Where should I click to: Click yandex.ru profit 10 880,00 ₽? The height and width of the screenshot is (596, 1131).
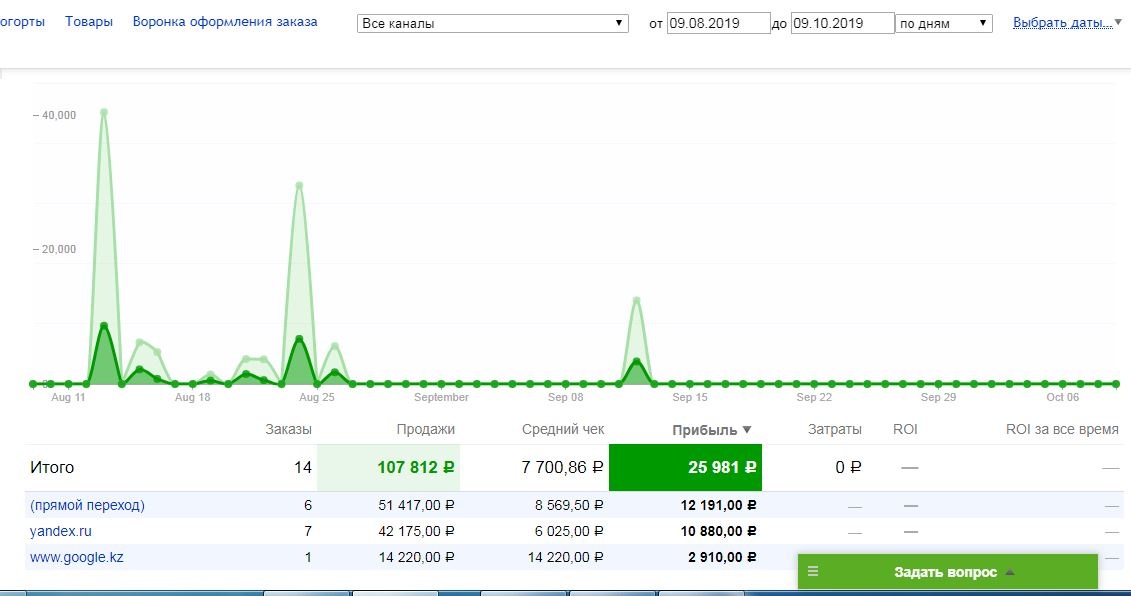click(718, 531)
